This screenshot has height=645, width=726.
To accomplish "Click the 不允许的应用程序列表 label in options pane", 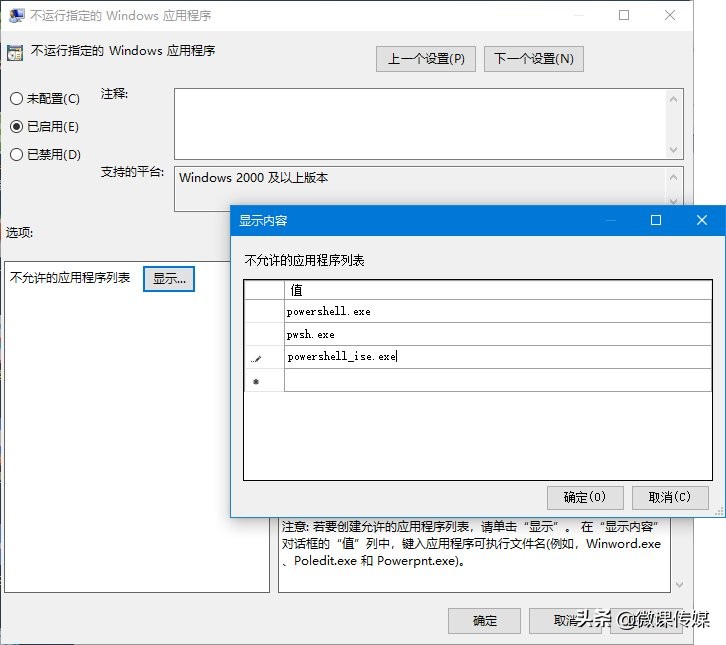I will pyautogui.click(x=70, y=278).
